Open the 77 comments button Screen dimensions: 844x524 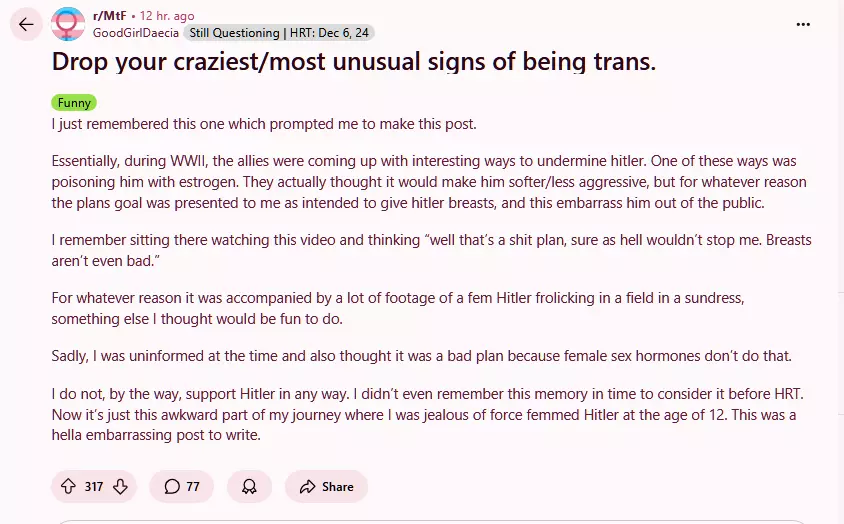[x=181, y=486]
